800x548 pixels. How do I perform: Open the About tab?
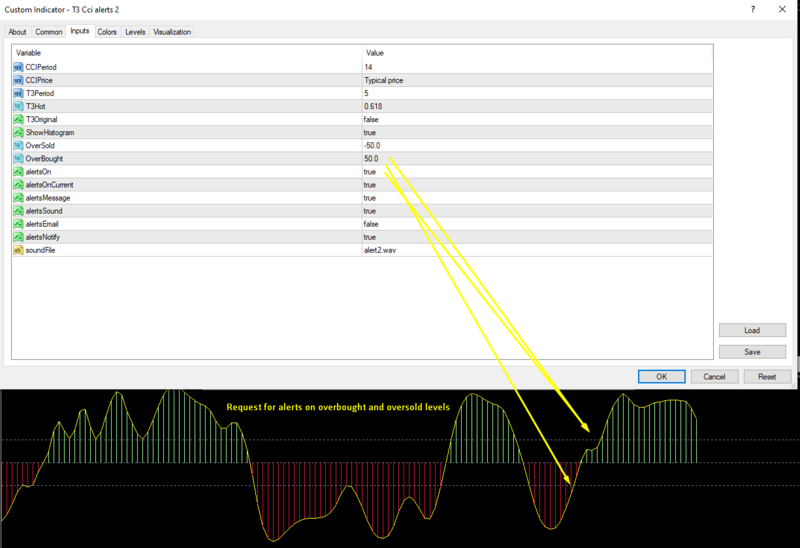17,32
